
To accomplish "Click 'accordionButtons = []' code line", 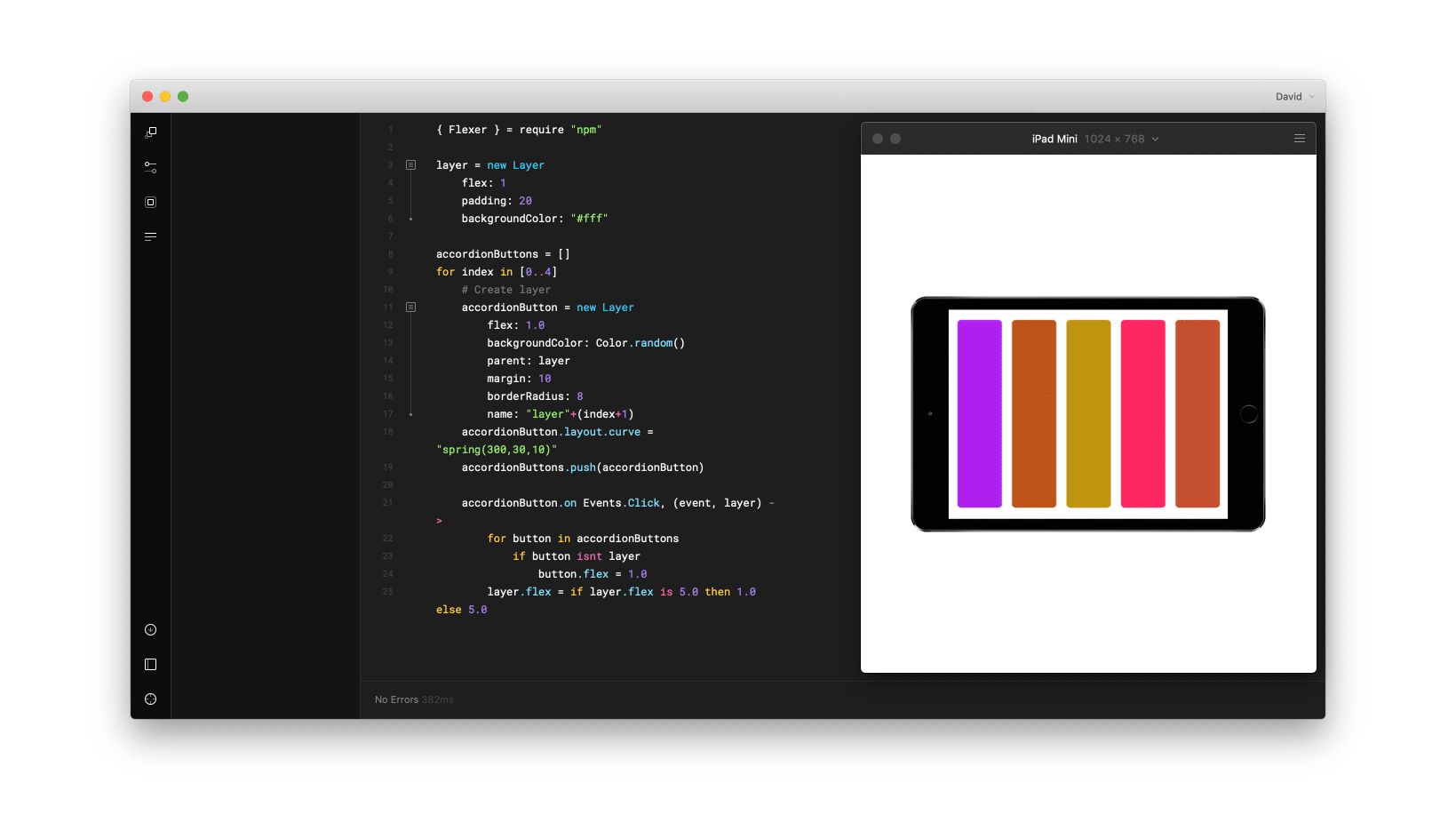I will [x=503, y=254].
